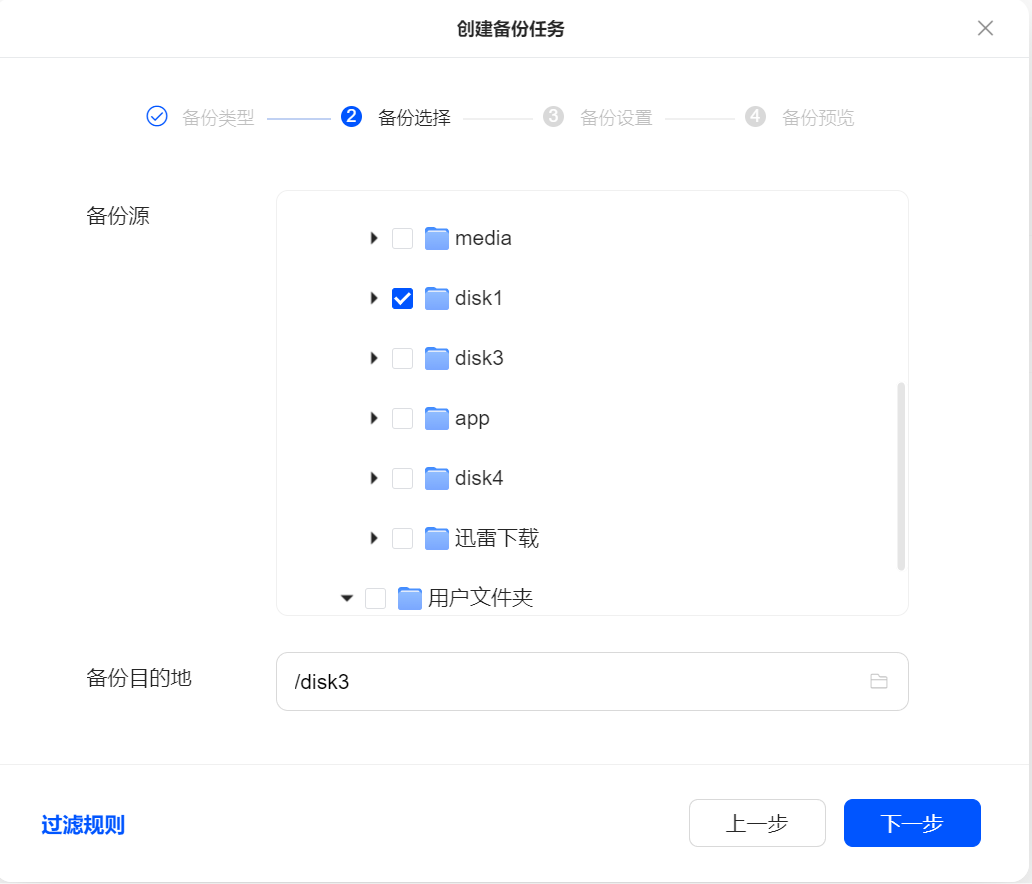The image size is (1032, 884).
Task: Click the app folder icon
Action: tap(436, 418)
